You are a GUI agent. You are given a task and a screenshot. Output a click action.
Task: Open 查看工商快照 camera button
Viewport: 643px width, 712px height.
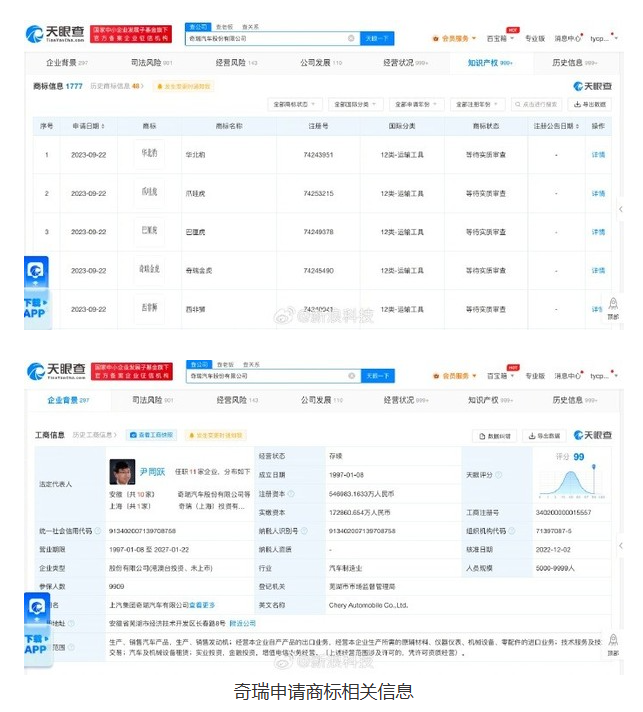(151, 435)
